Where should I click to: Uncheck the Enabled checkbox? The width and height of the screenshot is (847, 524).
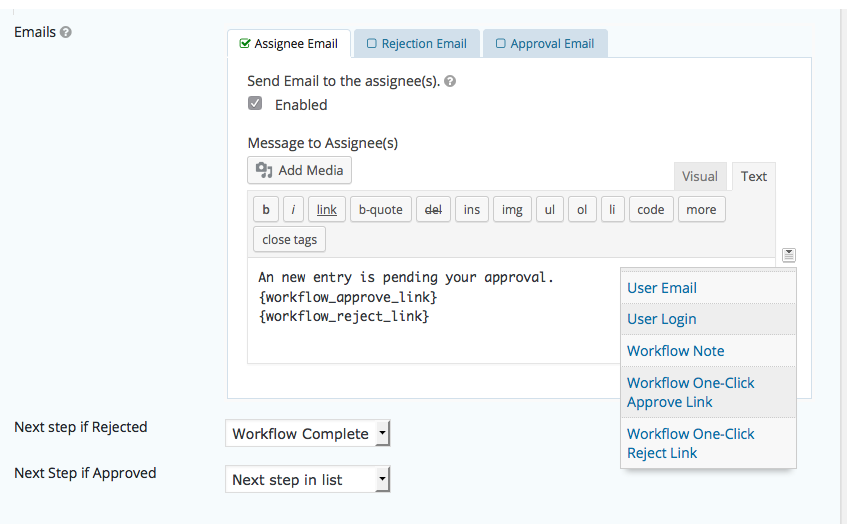click(255, 103)
